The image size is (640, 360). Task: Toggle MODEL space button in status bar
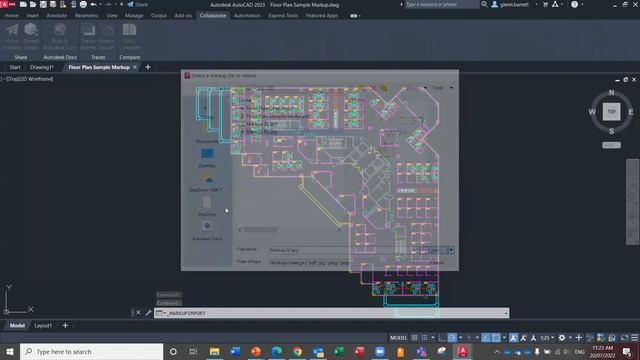click(x=398, y=338)
